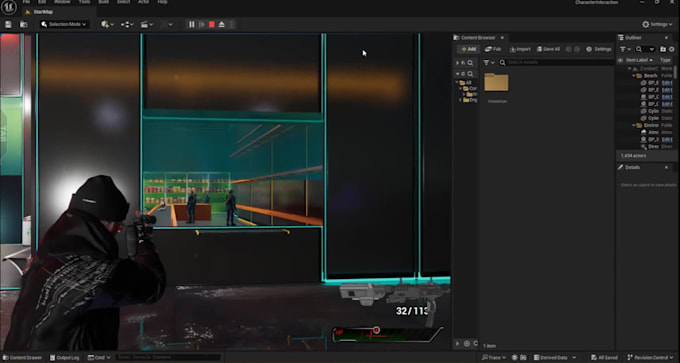680x363 pixels.
Task: Open the Revision Control dropdown
Action: click(x=650, y=358)
